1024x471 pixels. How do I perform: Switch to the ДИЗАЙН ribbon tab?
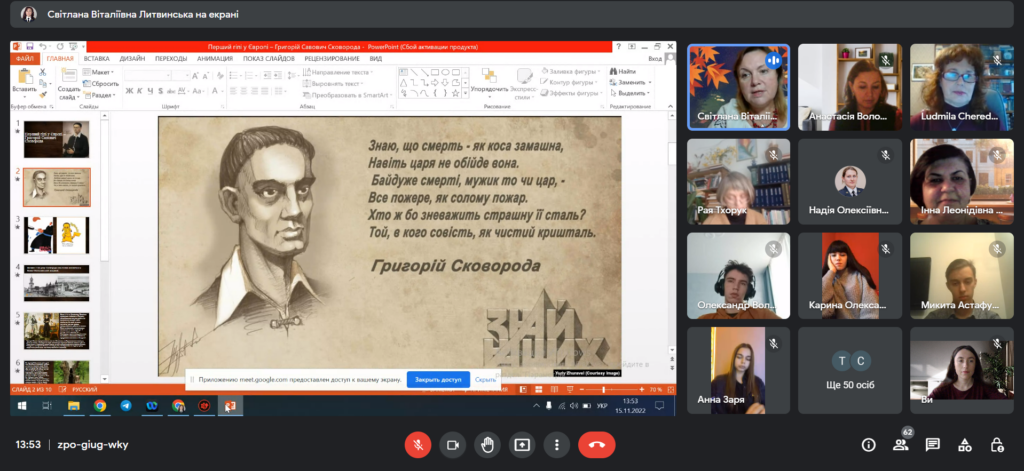click(x=130, y=59)
